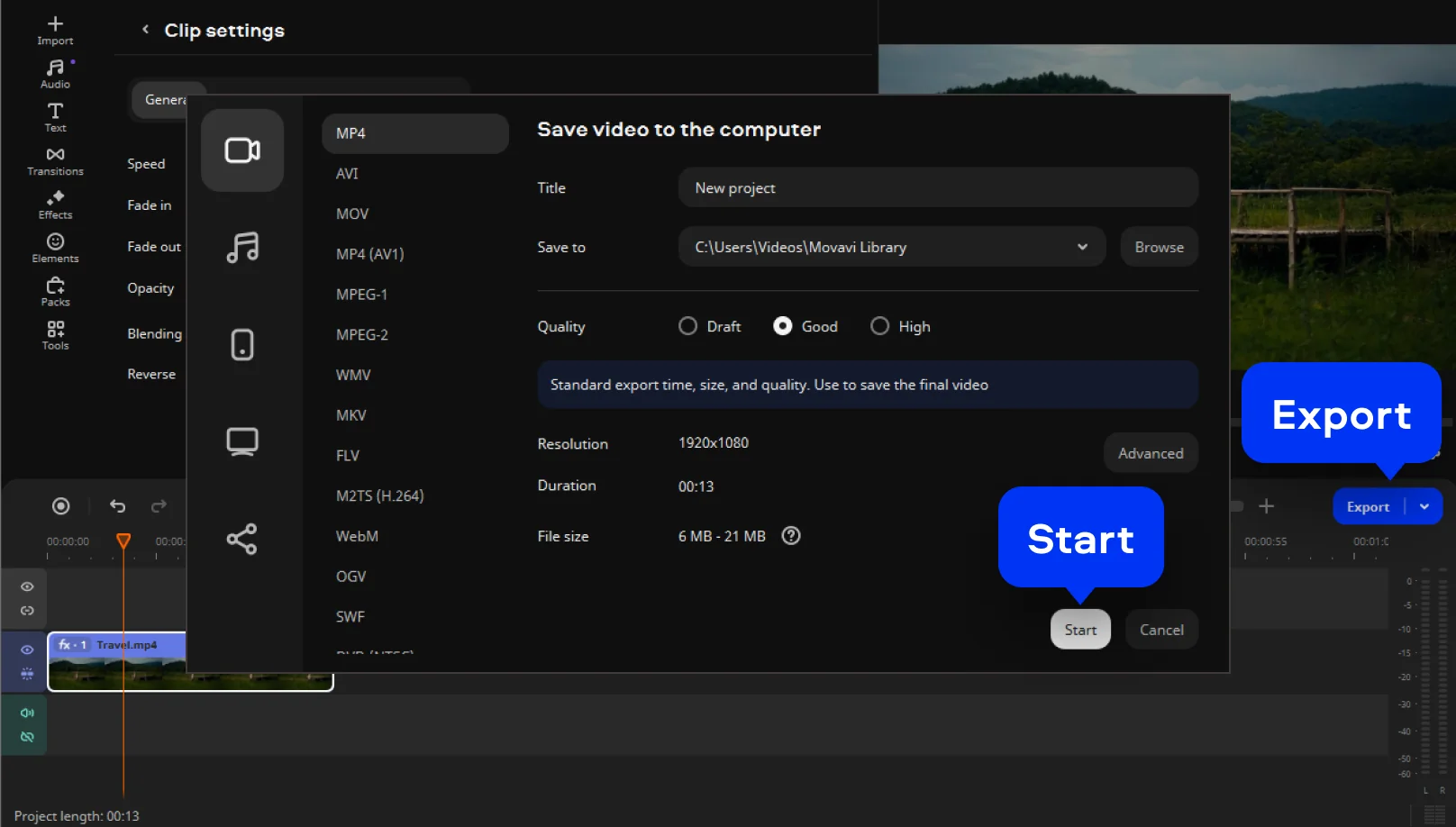Select the mobile device export icon
This screenshot has width=1456, height=827.
click(x=242, y=344)
